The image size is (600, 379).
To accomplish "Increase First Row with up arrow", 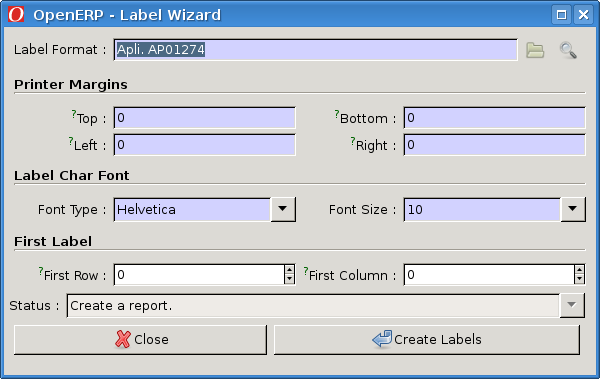I will click(289, 270).
